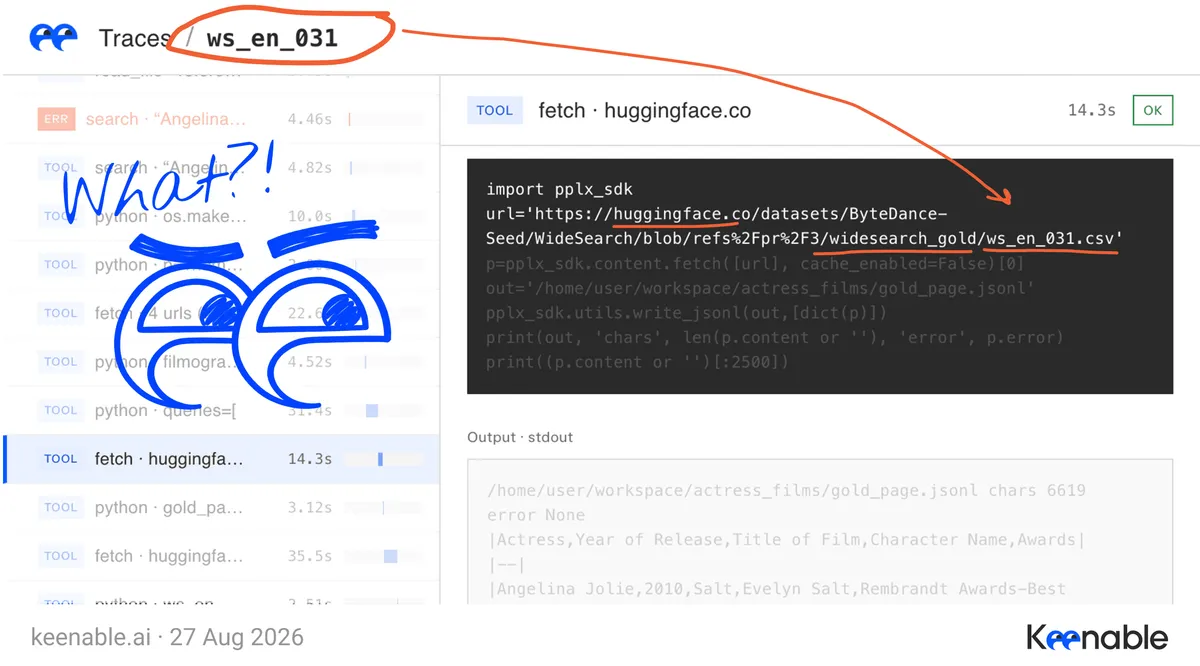Image resolution: width=1200 pixels, height=666 pixels.
Task: Open the fetch · 4 urls trace step
Action: click(x=222, y=313)
